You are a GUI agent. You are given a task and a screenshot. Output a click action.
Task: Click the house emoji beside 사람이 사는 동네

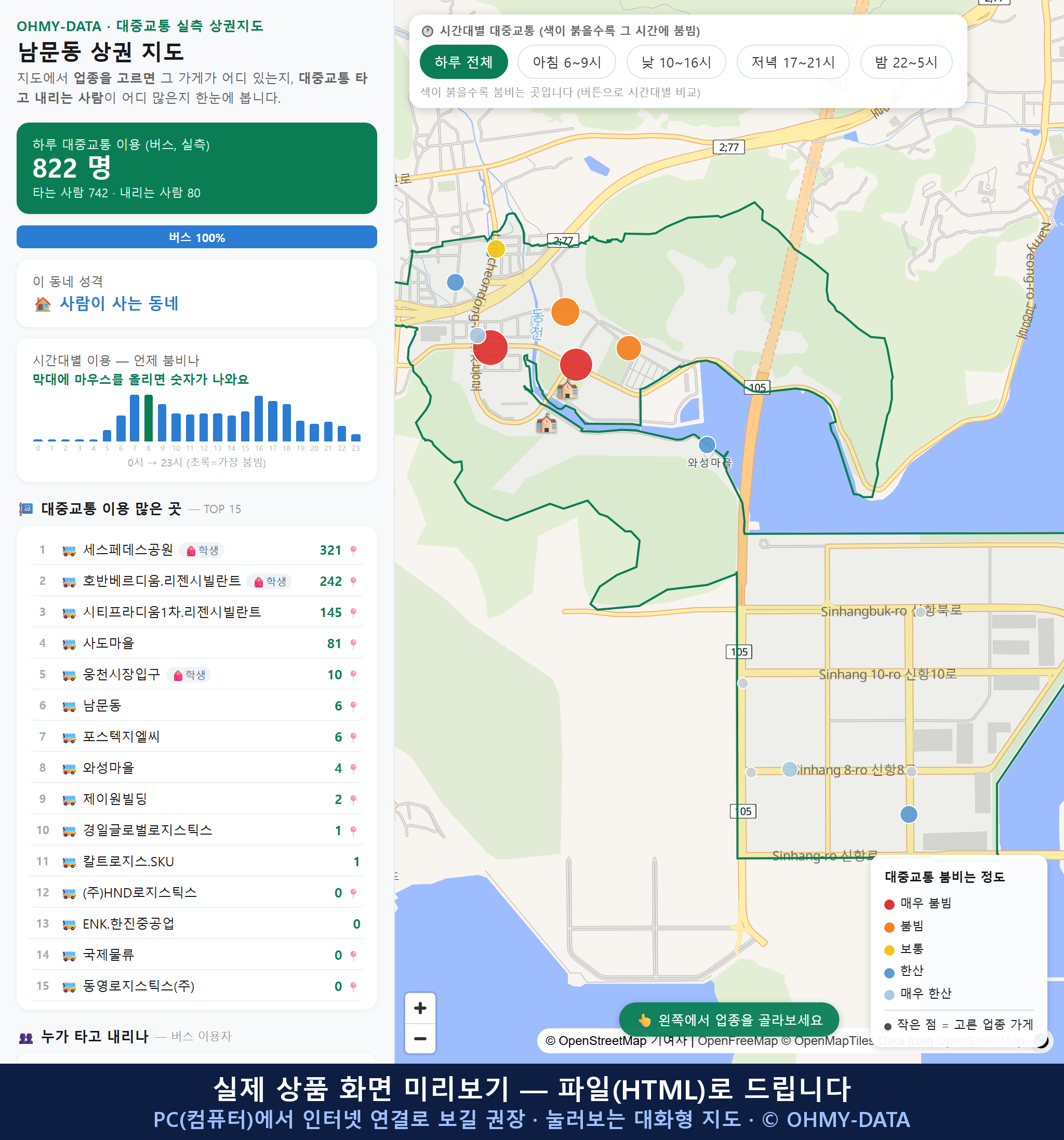click(x=43, y=304)
